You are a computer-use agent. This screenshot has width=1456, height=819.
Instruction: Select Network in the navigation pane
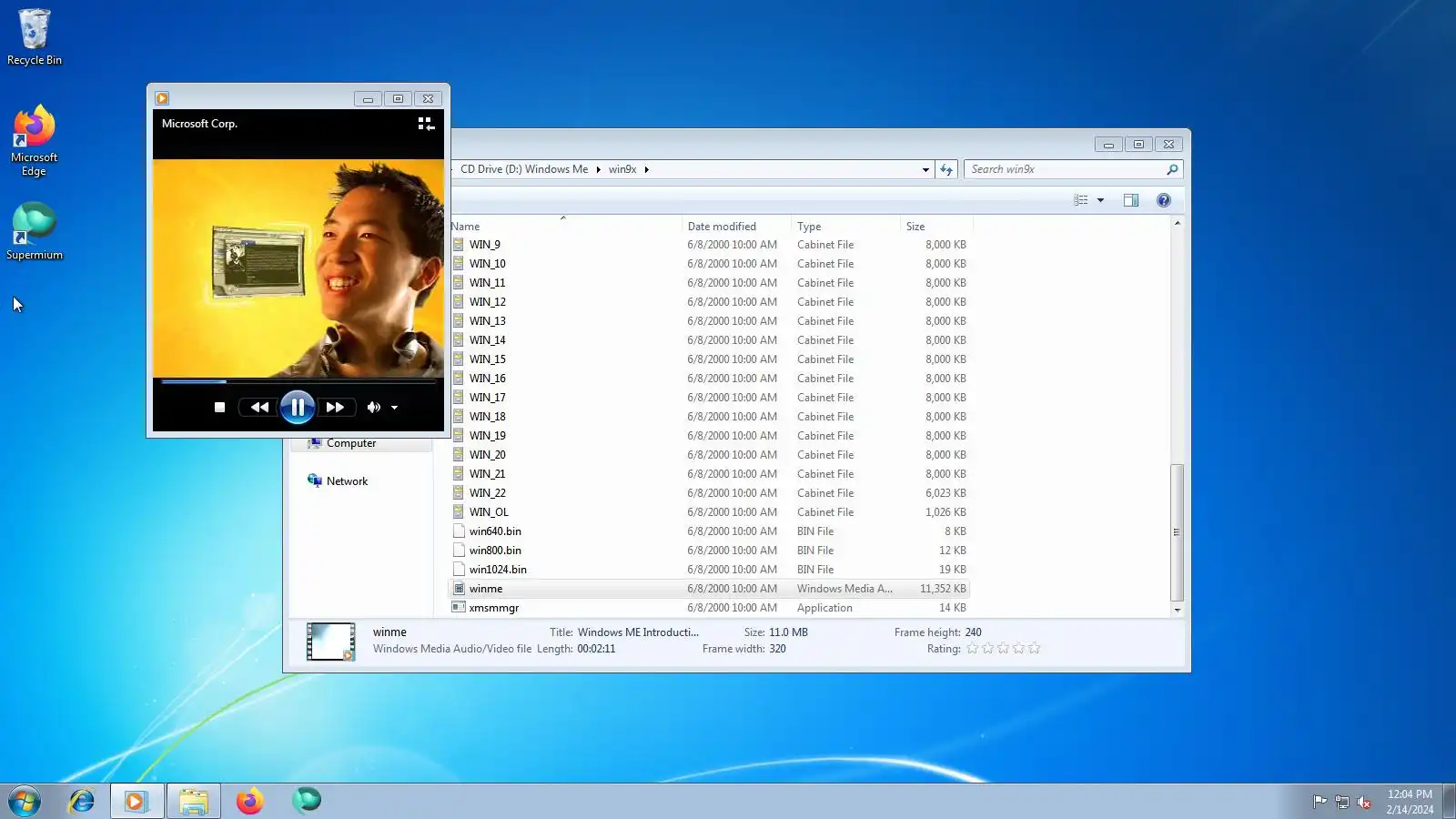point(347,481)
